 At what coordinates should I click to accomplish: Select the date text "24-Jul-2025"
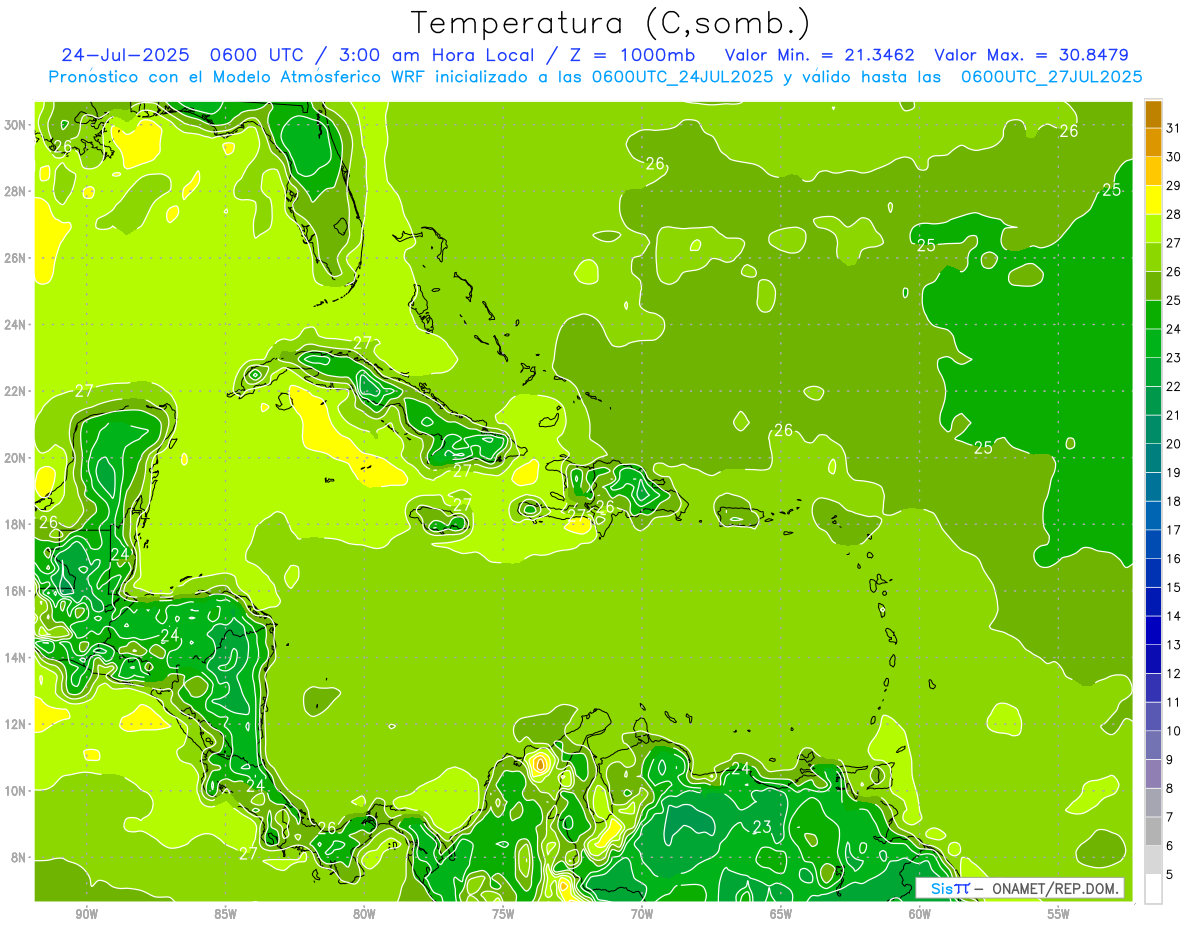click(x=125, y=55)
